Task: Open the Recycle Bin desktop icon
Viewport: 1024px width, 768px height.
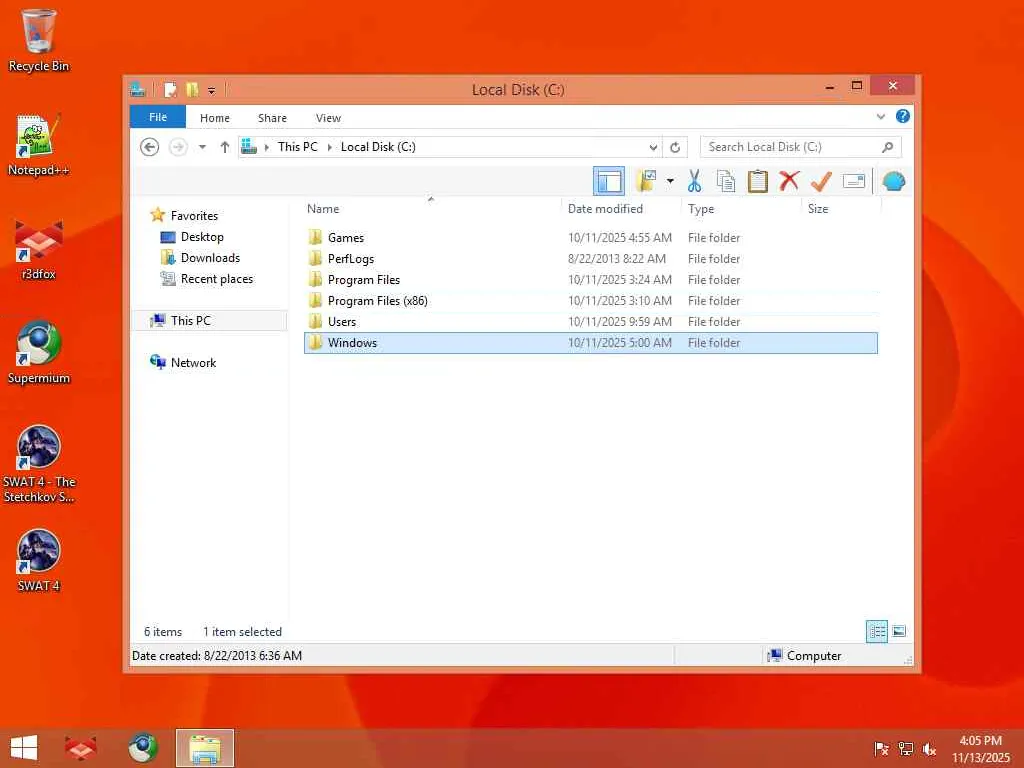Action: [x=39, y=40]
